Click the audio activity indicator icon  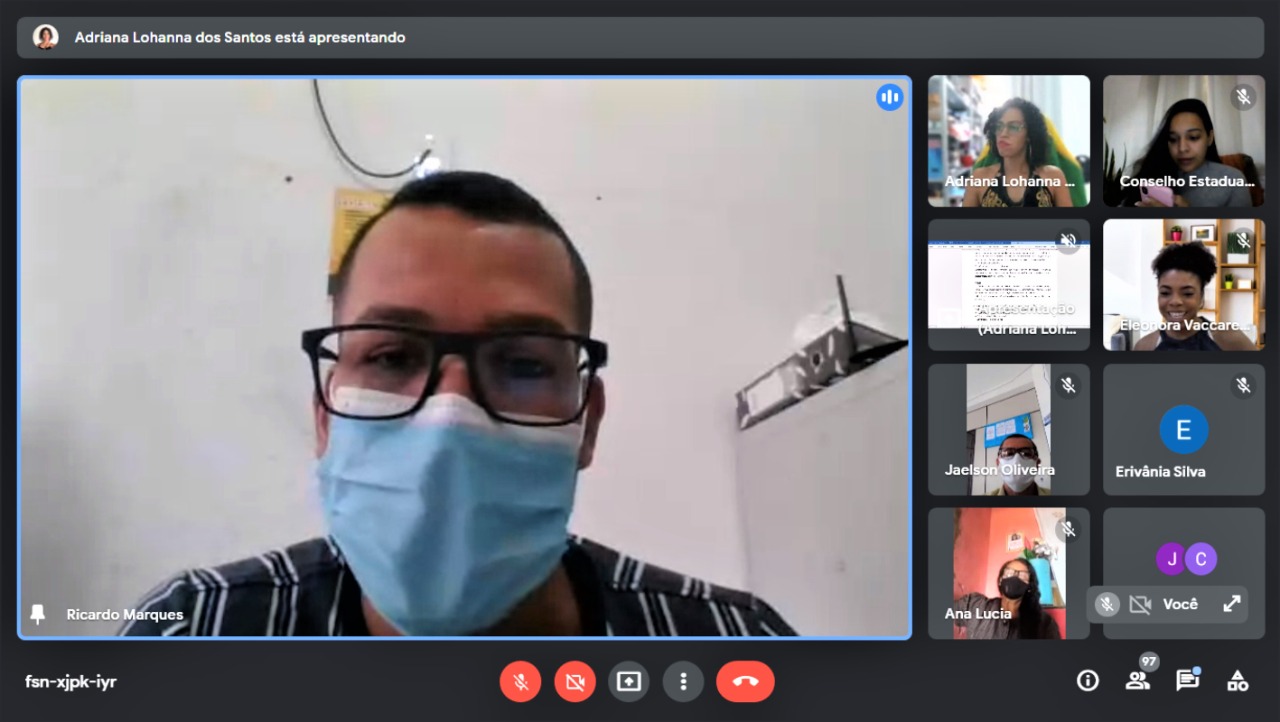click(889, 97)
